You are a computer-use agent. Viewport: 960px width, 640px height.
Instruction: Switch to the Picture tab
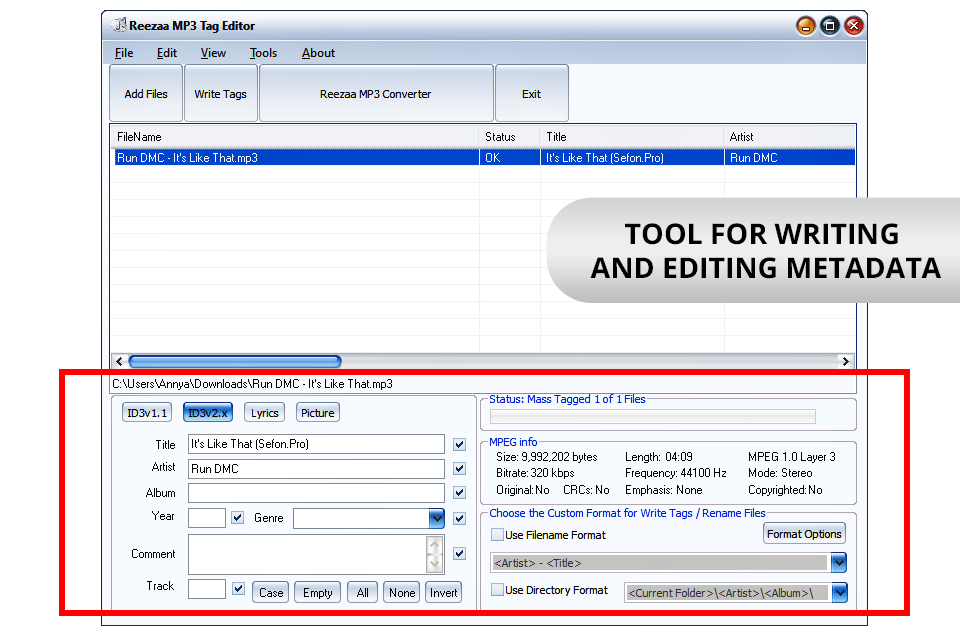coord(318,413)
